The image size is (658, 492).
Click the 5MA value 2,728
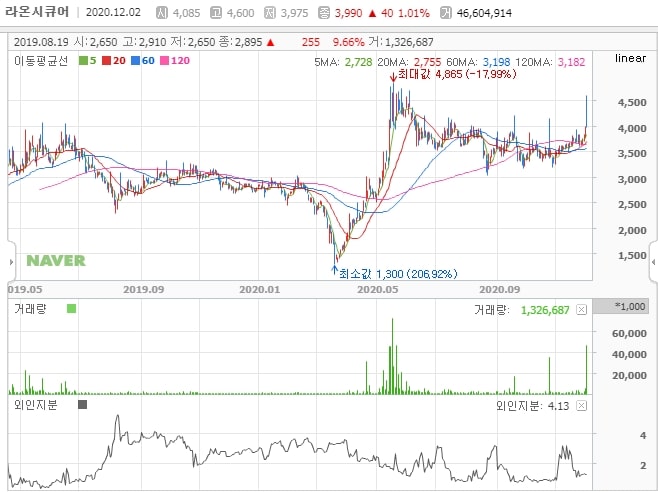[358, 62]
